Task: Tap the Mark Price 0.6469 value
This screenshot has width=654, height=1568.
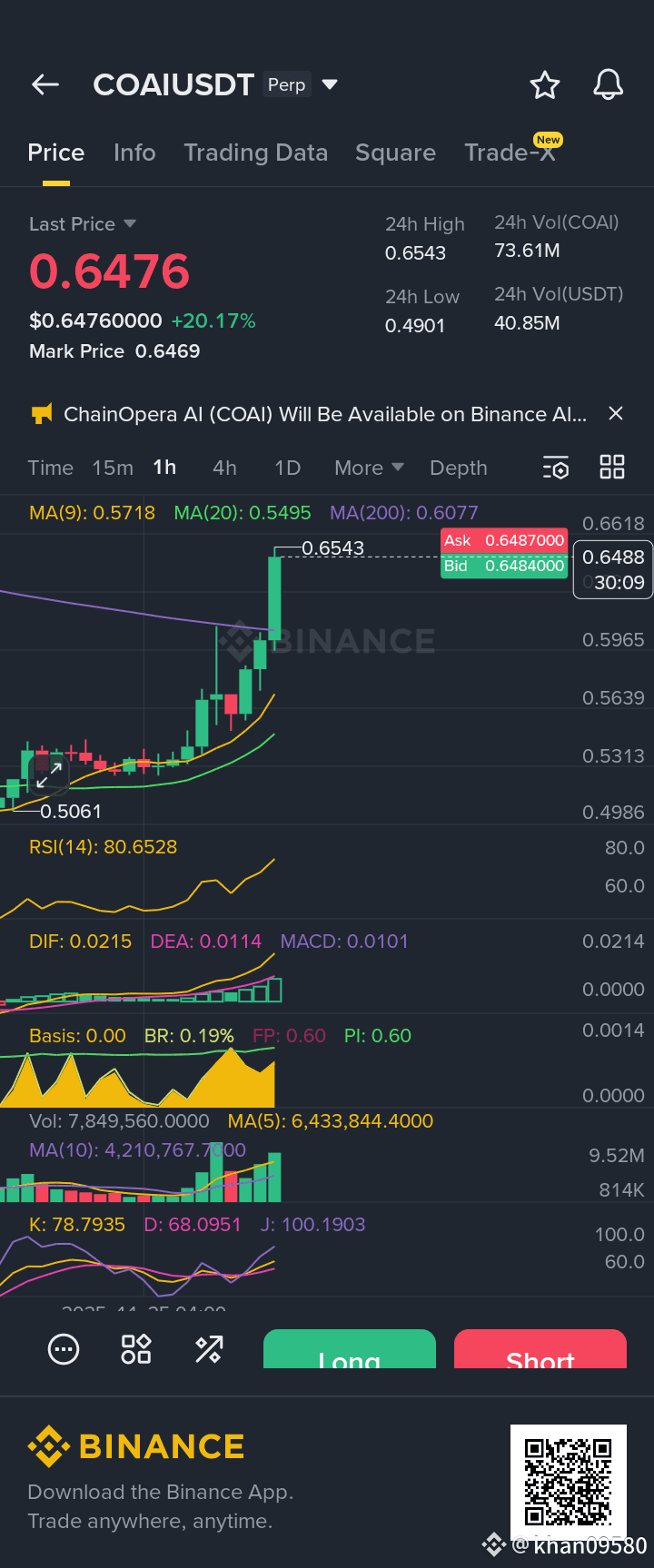Action: coord(168,351)
